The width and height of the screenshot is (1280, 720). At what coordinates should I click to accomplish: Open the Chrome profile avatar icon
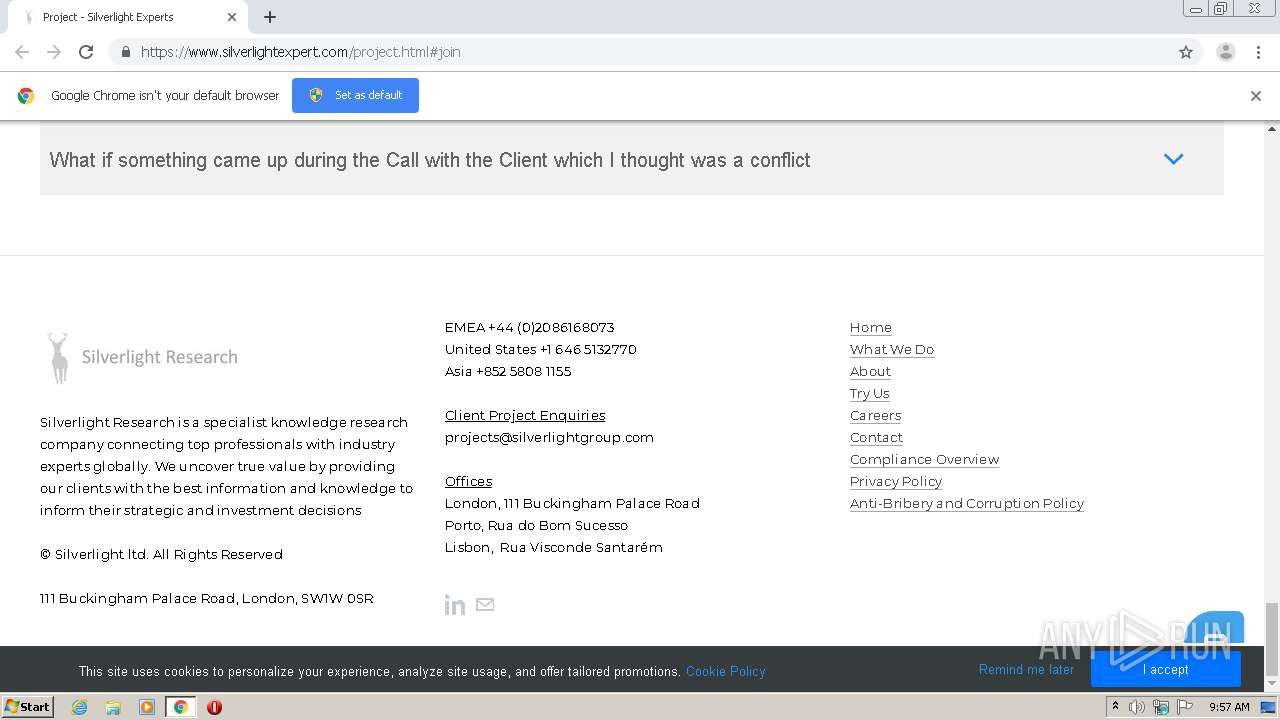(1226, 52)
